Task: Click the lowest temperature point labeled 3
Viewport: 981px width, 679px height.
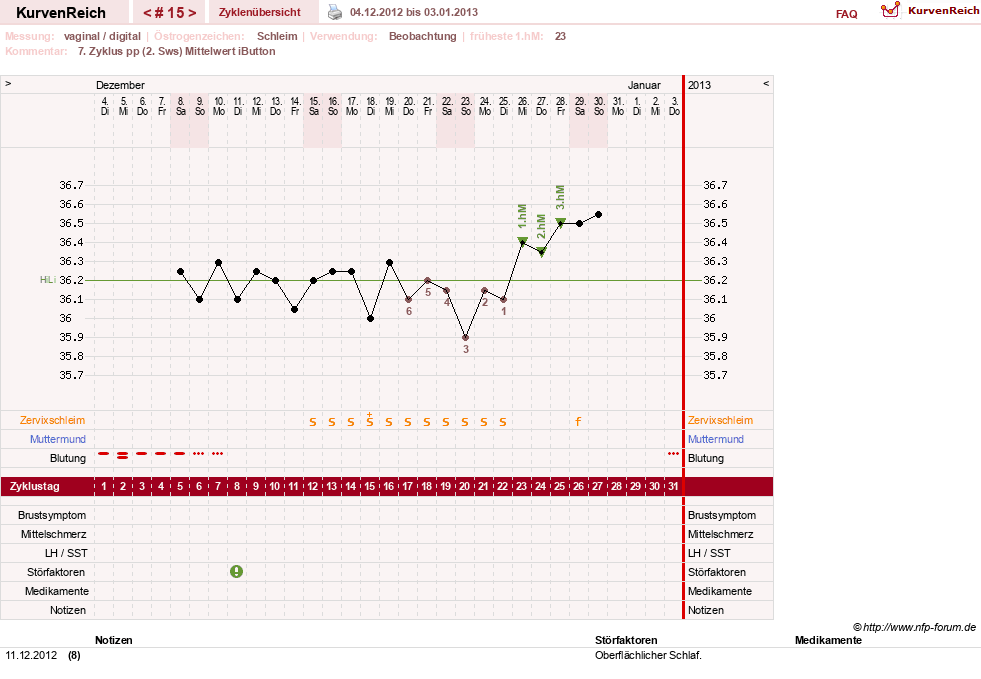Action: point(465,337)
